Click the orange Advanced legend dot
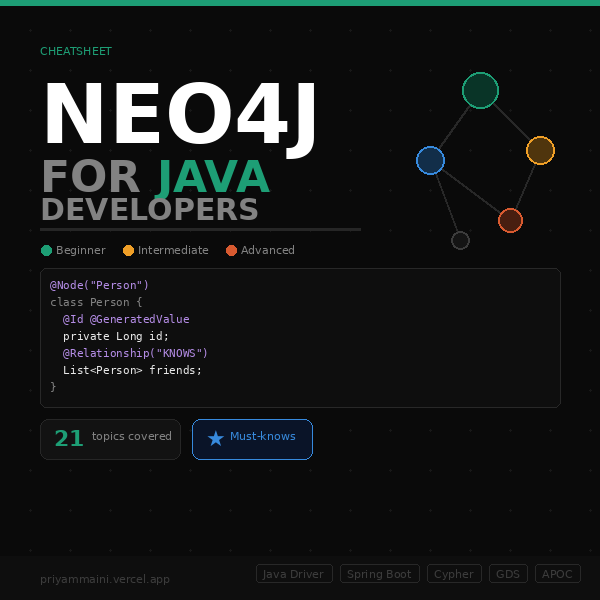This screenshot has height=600, width=600. [231, 250]
